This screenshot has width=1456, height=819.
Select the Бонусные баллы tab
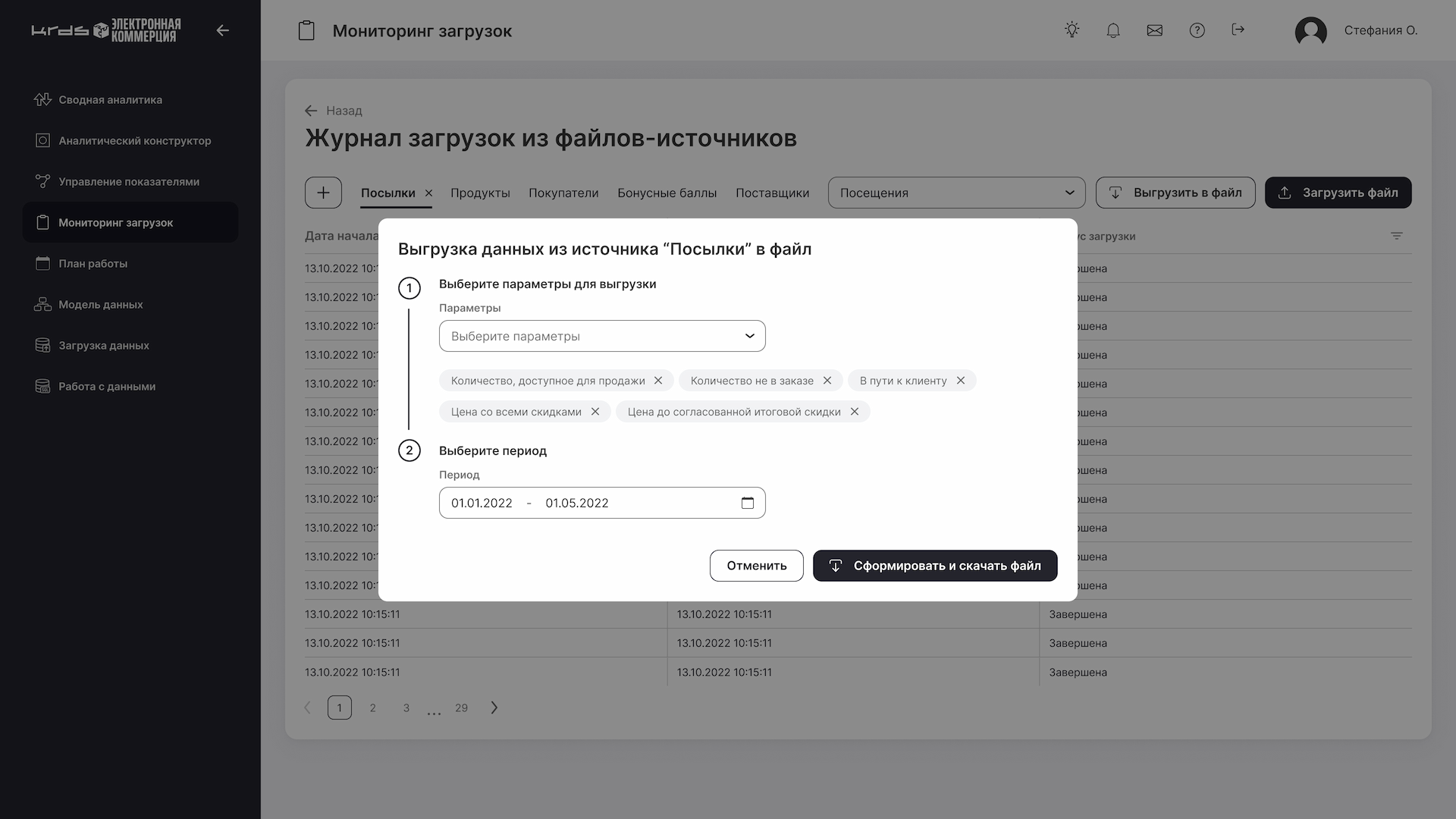point(667,193)
